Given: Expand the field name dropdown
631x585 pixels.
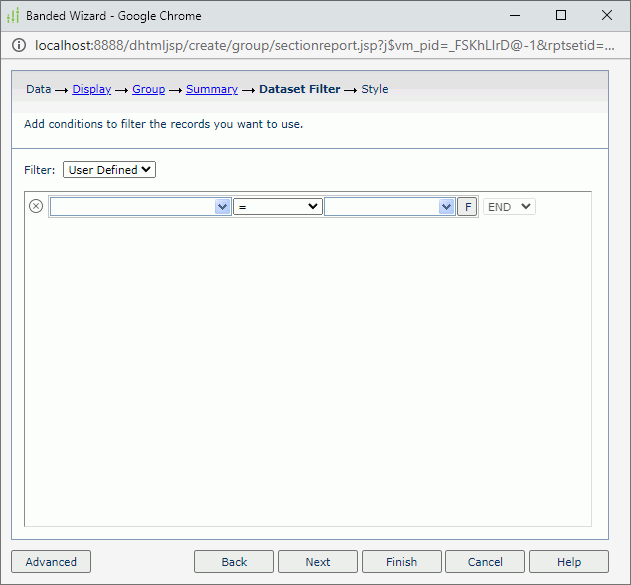Looking at the screenshot, I should (140, 207).
